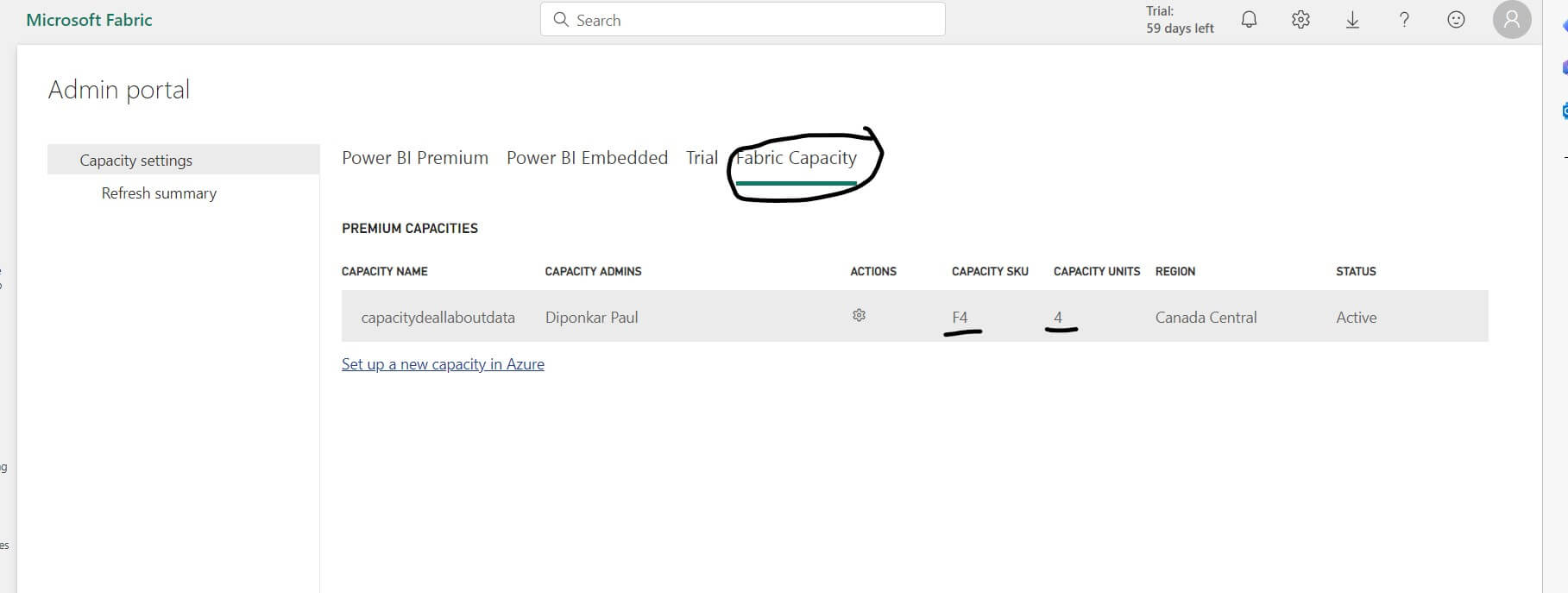Viewport: 1568px width, 593px height.
Task: Click the CAPACITY SKU column header
Action: tap(990, 271)
